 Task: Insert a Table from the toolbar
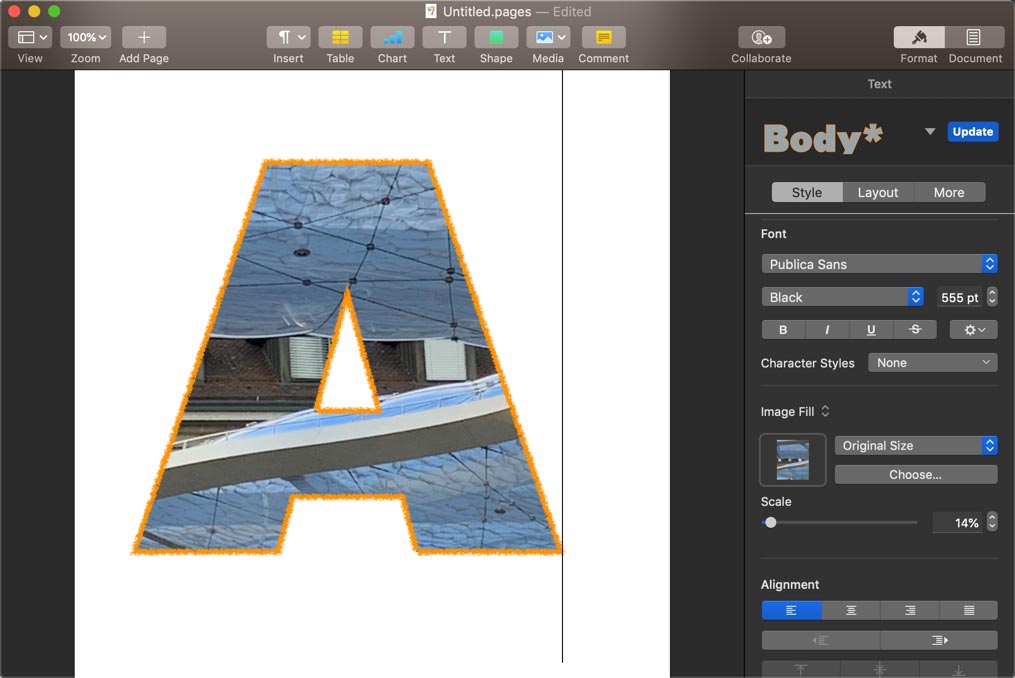pyautogui.click(x=340, y=38)
